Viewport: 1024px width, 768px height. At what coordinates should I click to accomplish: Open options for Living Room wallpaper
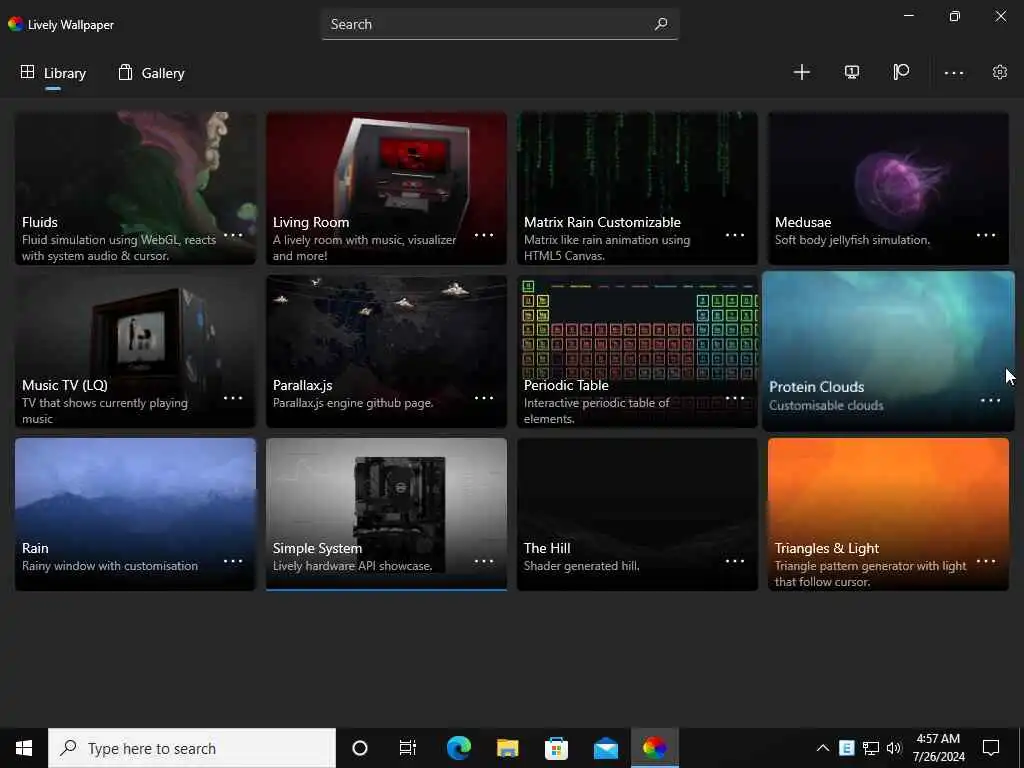[484, 235]
